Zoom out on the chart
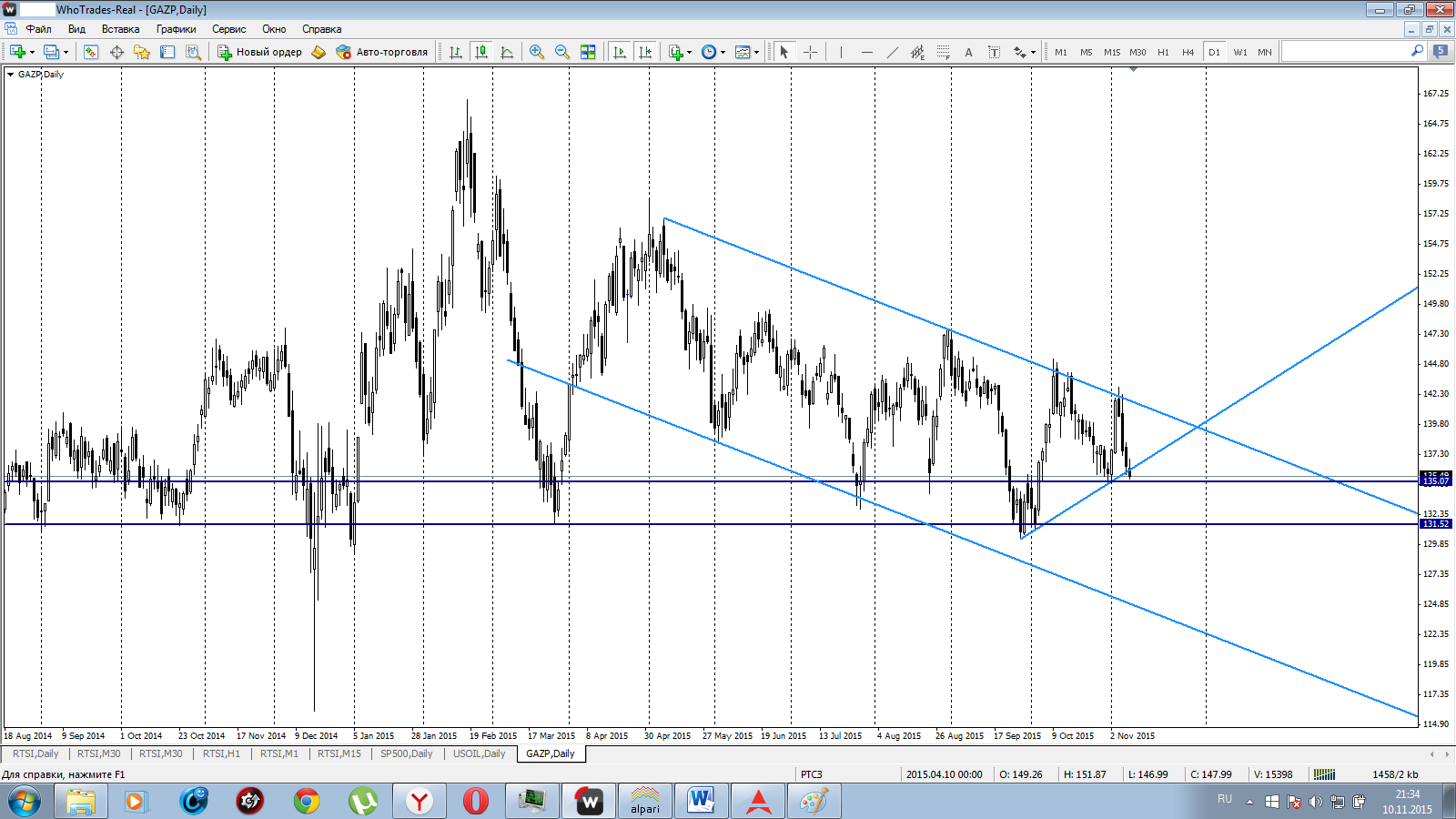Image resolution: width=1456 pixels, height=819 pixels. [x=562, y=52]
